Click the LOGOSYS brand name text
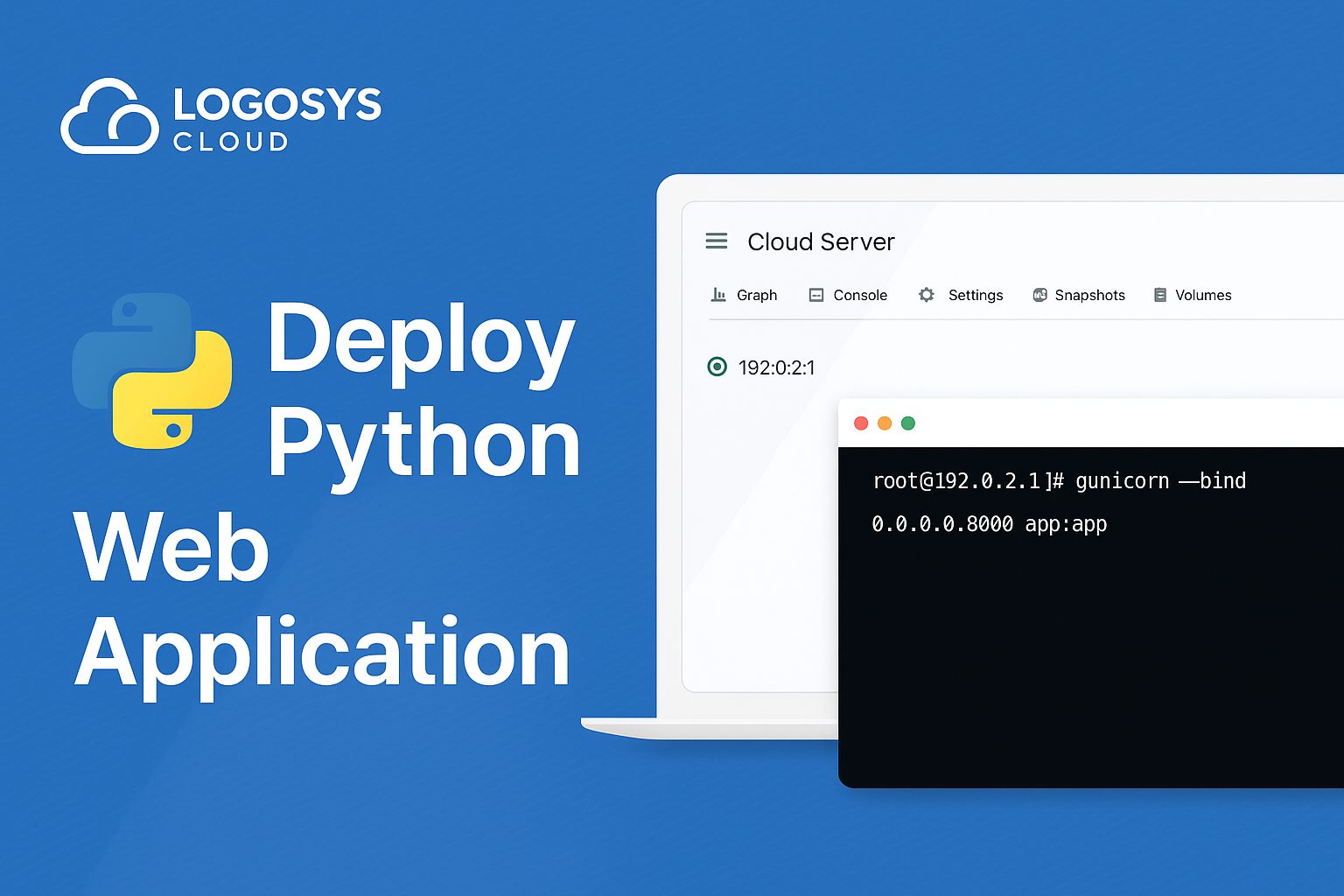 click(x=277, y=104)
